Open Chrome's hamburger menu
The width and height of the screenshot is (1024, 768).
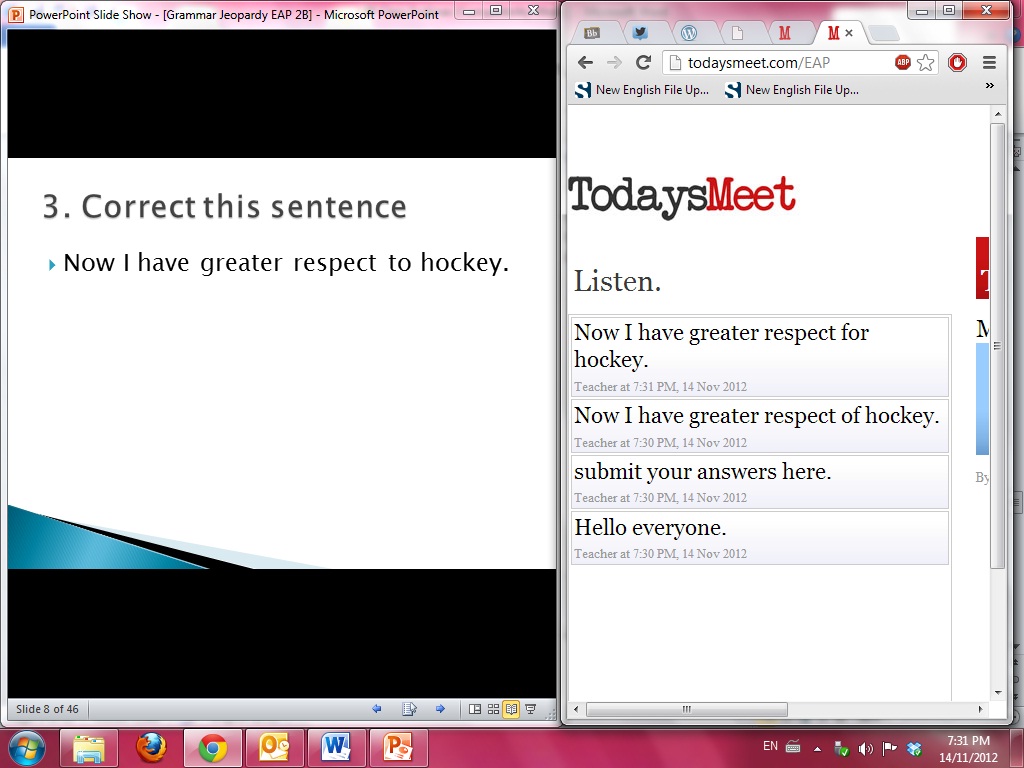tap(989, 62)
